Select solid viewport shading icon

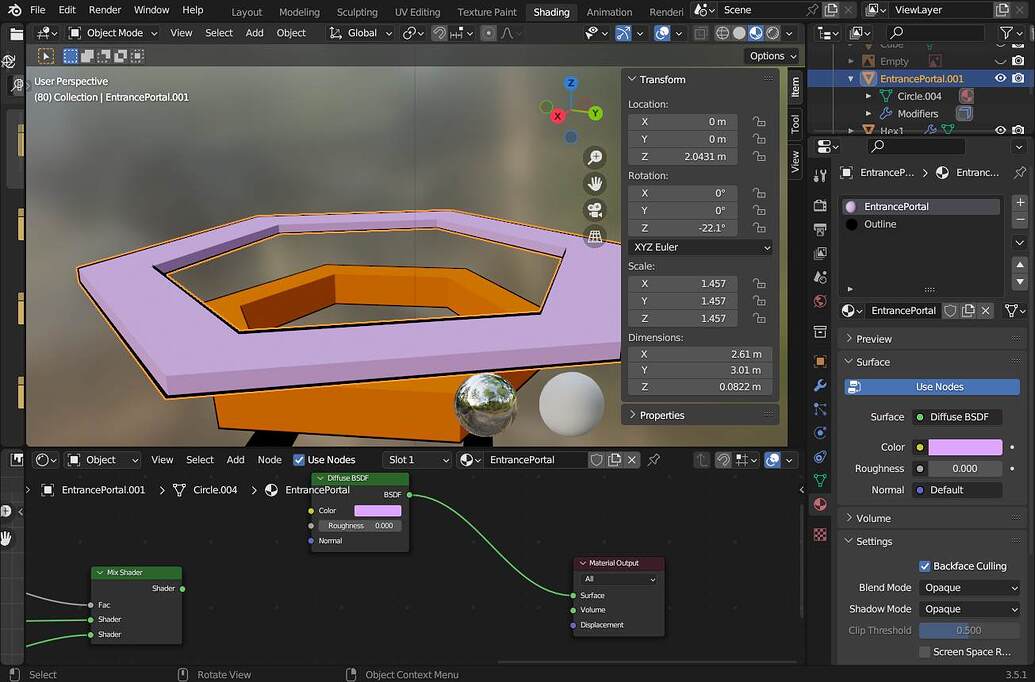click(x=739, y=32)
